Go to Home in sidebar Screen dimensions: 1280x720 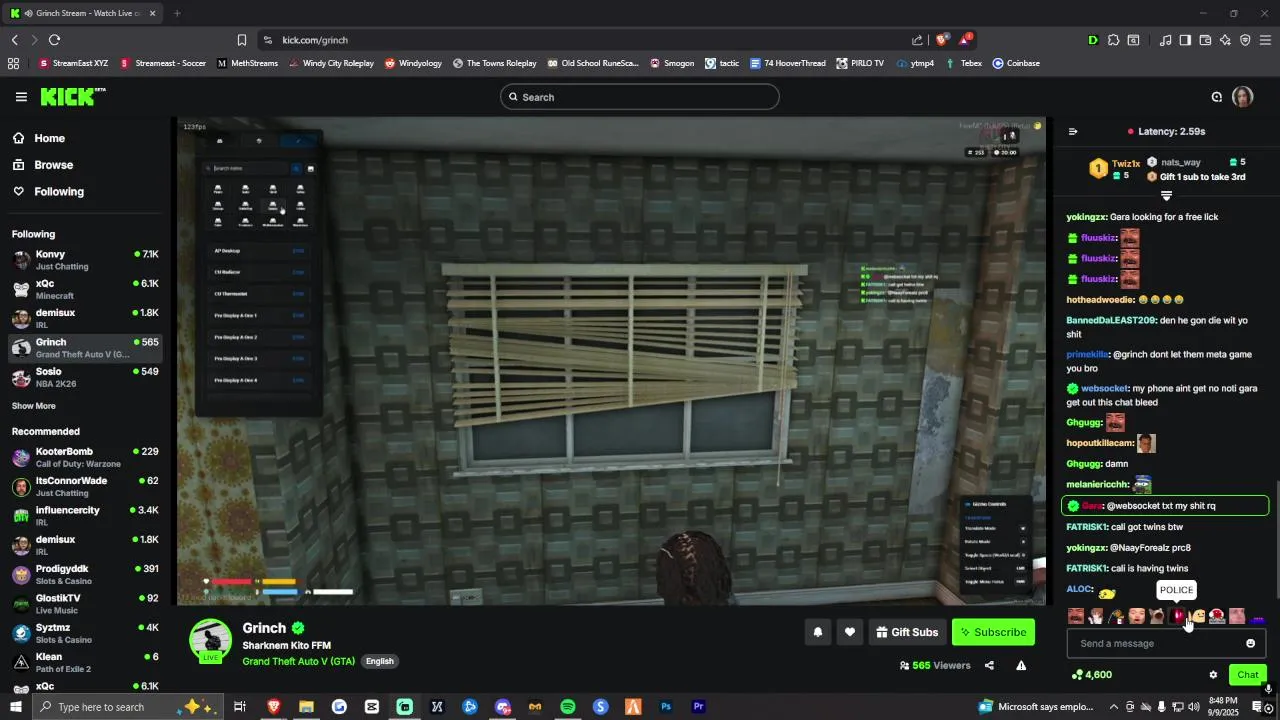(40, 139)
